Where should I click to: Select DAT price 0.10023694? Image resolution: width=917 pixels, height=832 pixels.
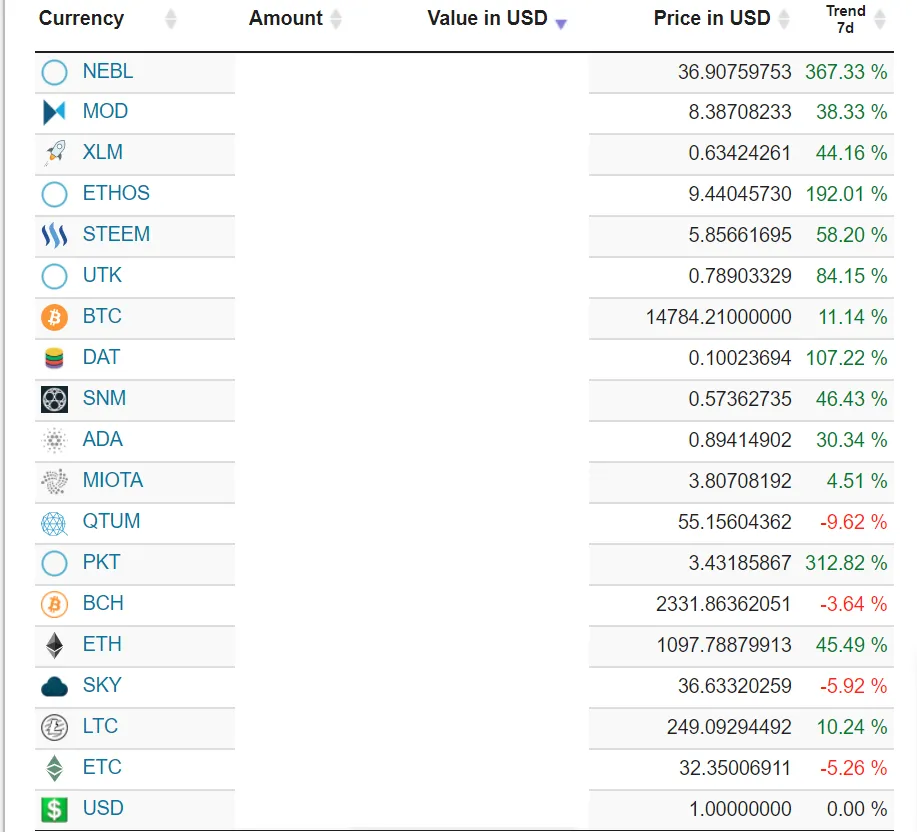(x=740, y=358)
